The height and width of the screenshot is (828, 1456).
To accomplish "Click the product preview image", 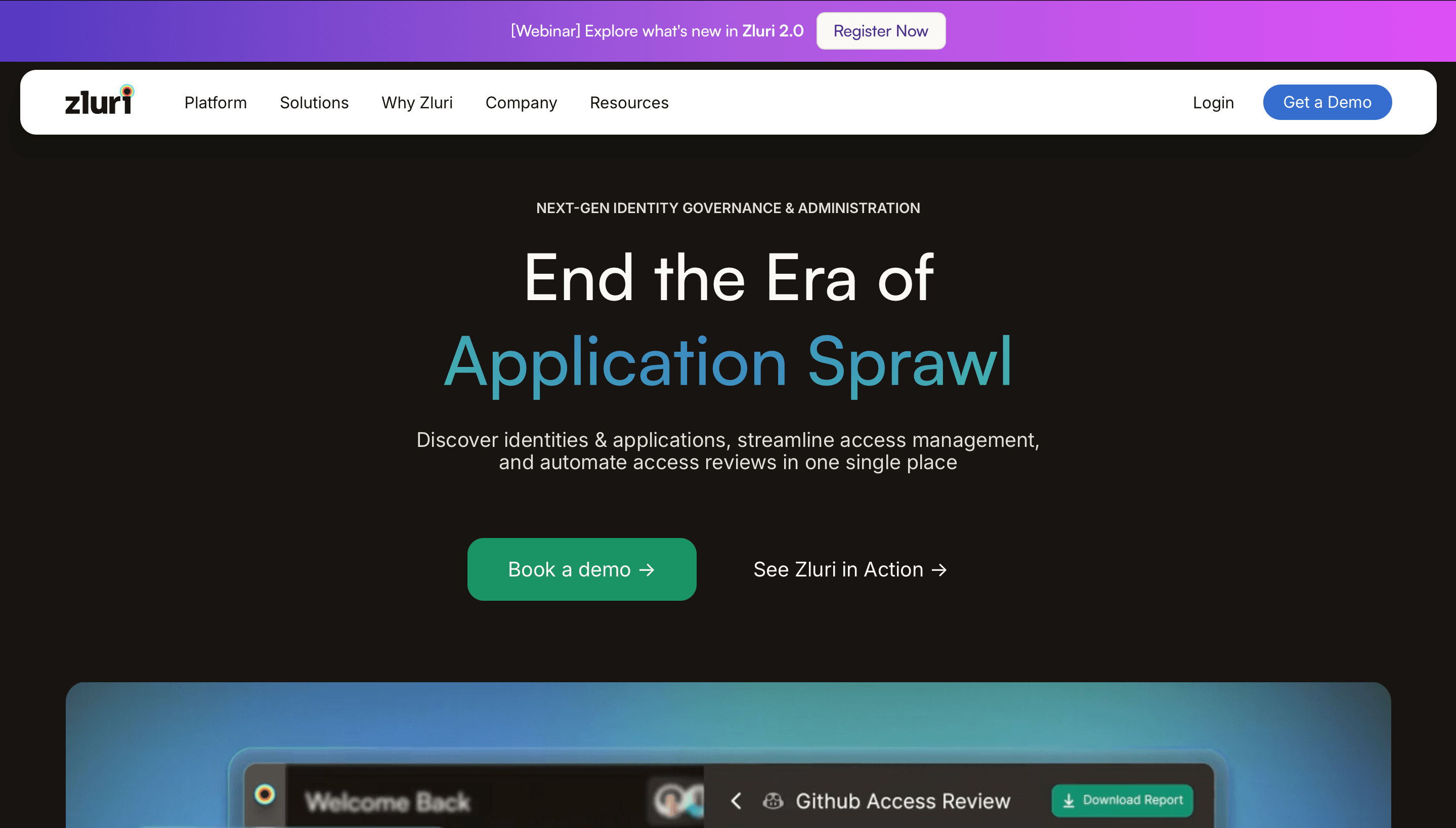I will pyautogui.click(x=728, y=755).
